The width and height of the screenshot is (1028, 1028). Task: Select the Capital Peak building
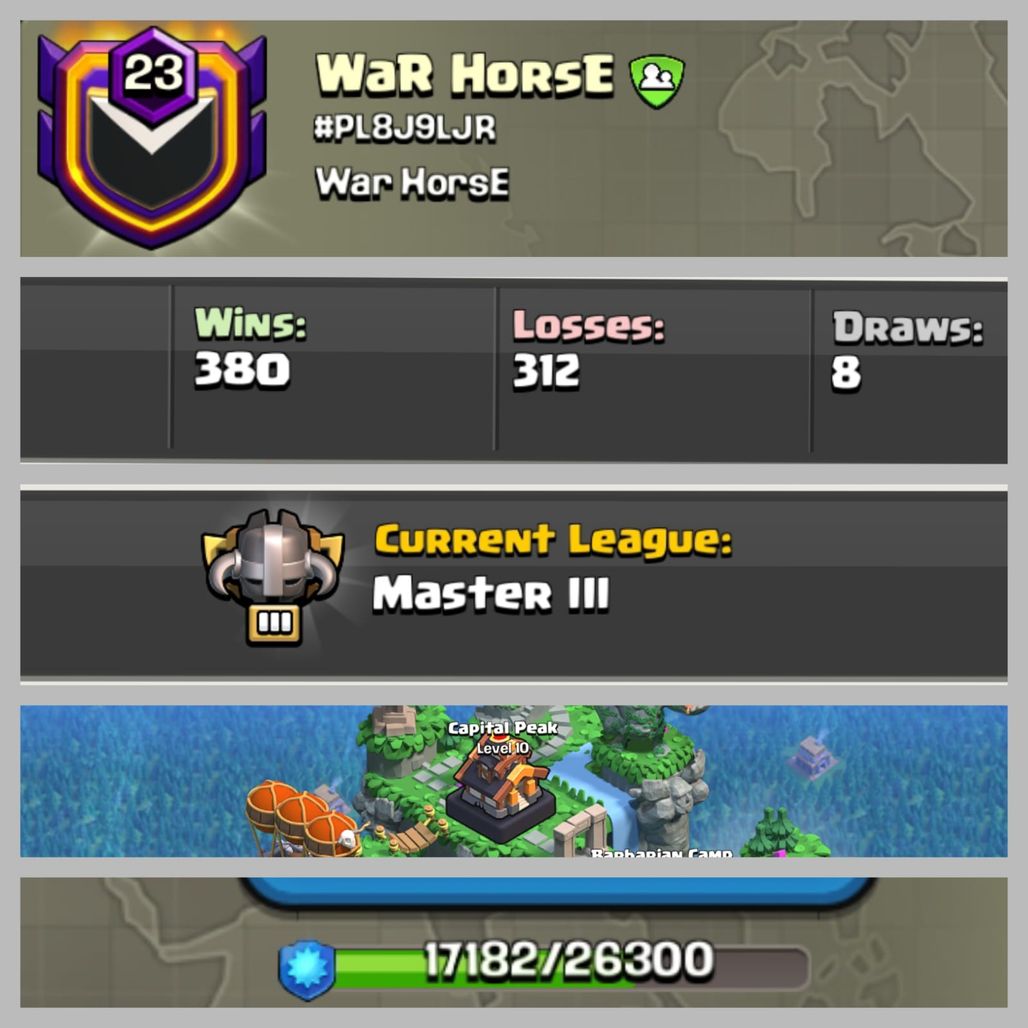point(500,798)
